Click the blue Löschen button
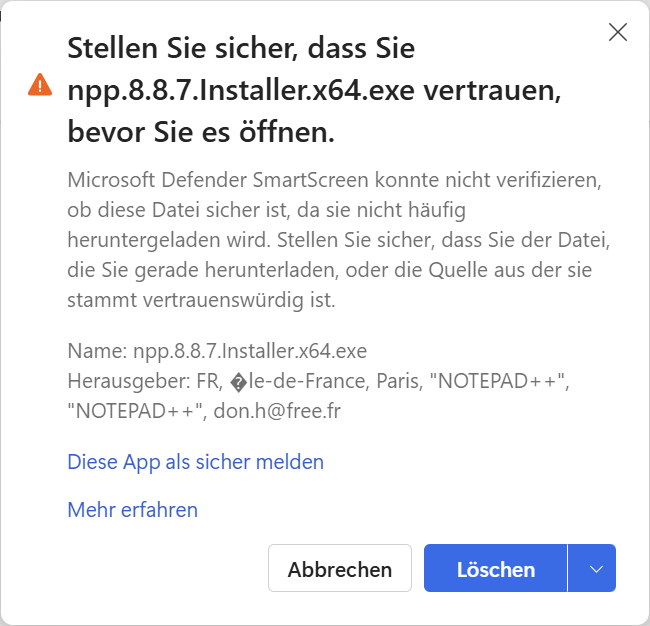Image resolution: width=650 pixels, height=626 pixels. 495,569
